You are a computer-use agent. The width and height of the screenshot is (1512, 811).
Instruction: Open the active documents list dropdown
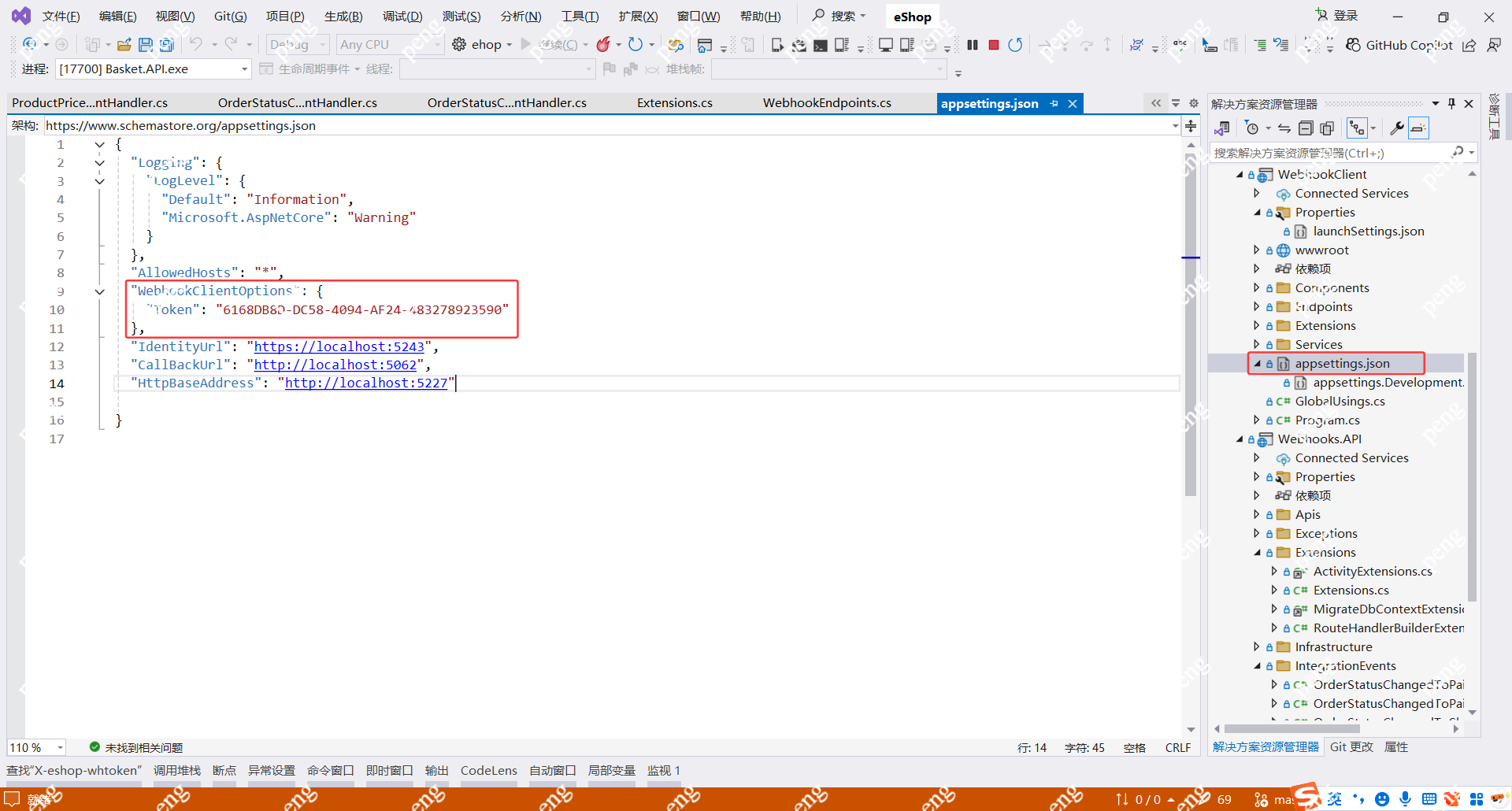(1176, 103)
